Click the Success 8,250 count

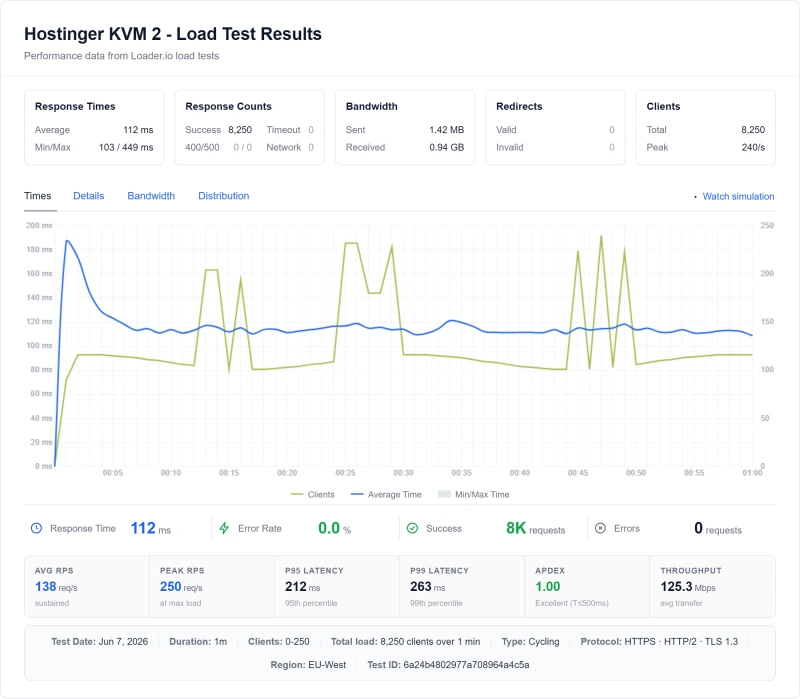240,130
